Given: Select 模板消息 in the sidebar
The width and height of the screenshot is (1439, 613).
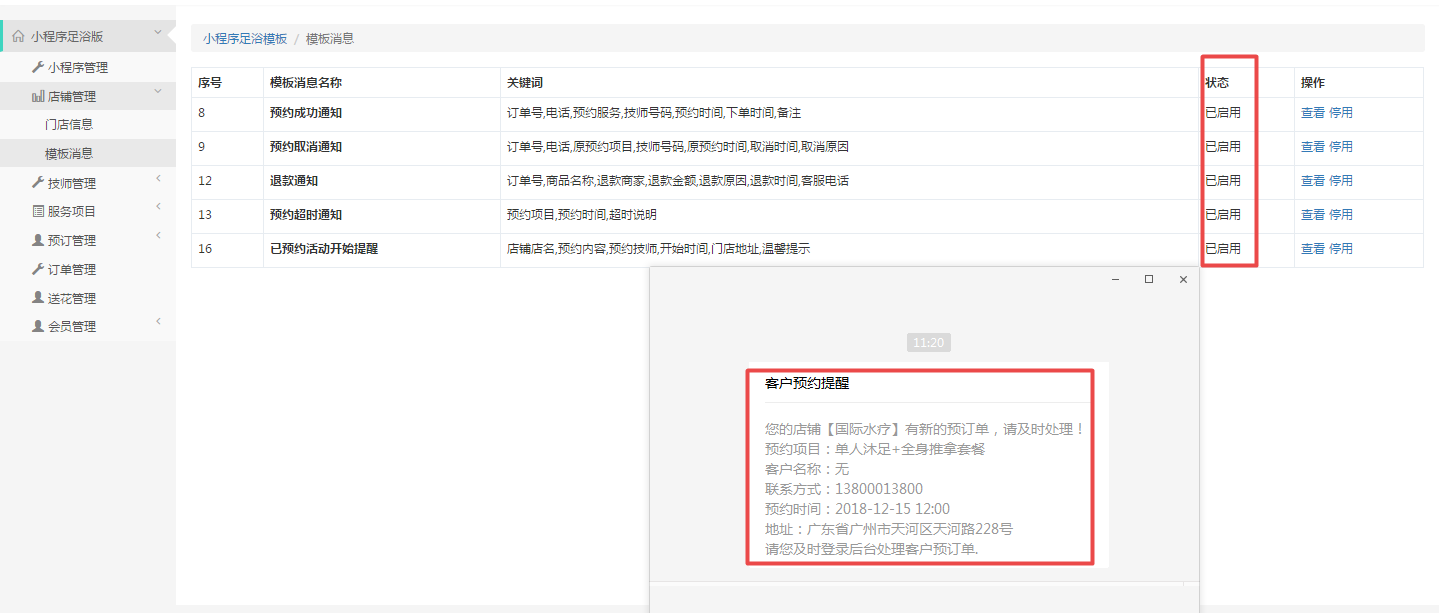Looking at the screenshot, I should click(69, 154).
